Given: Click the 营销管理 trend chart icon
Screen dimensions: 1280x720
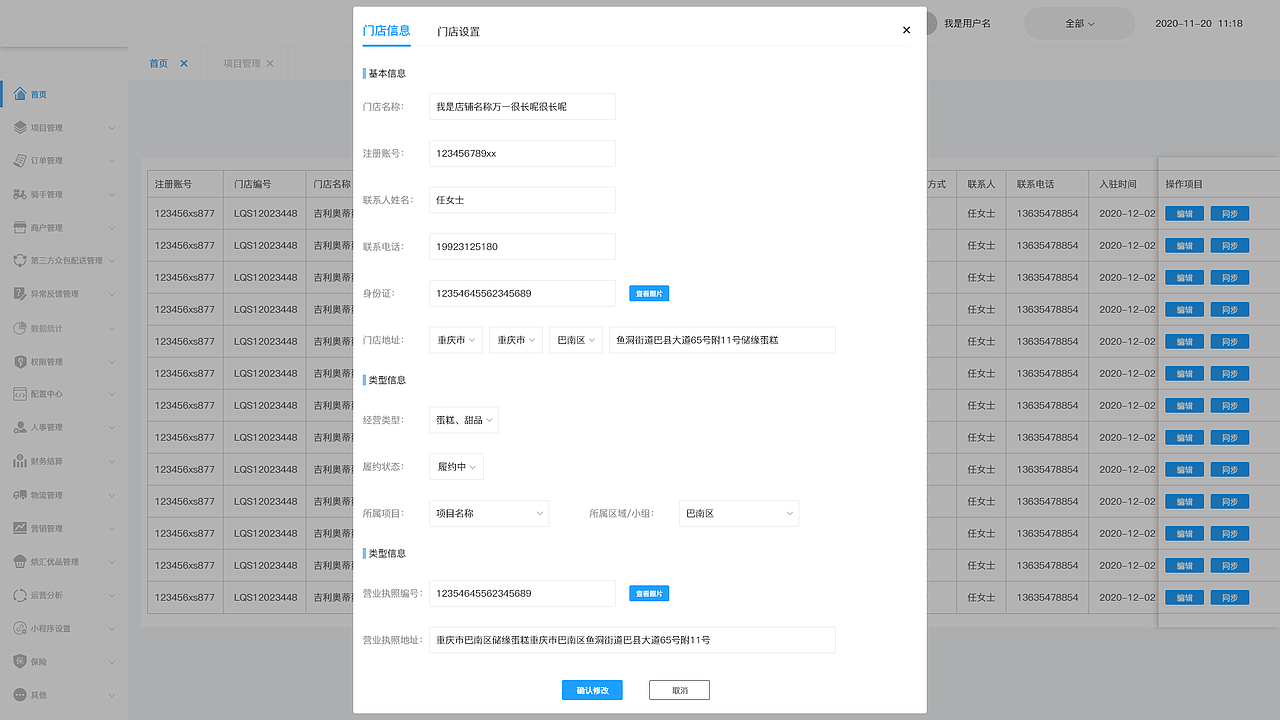Looking at the screenshot, I should point(20,528).
